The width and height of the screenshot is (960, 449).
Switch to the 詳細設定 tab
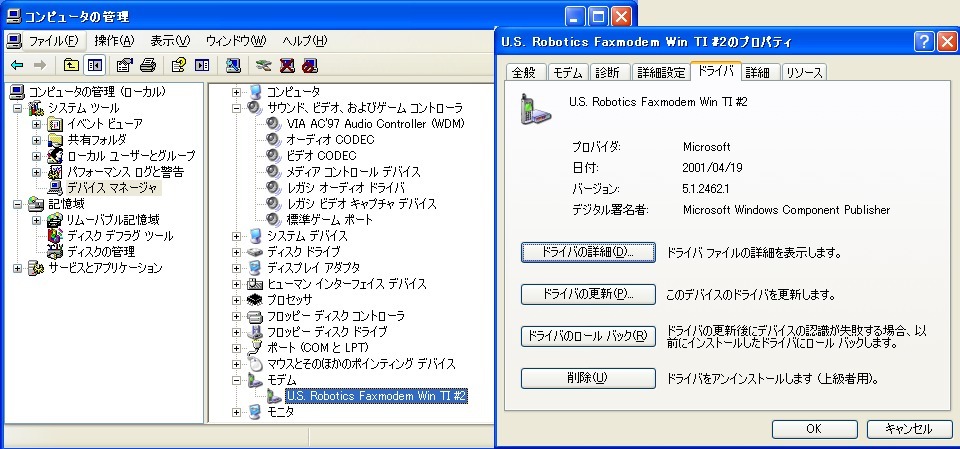pyautogui.click(x=661, y=72)
